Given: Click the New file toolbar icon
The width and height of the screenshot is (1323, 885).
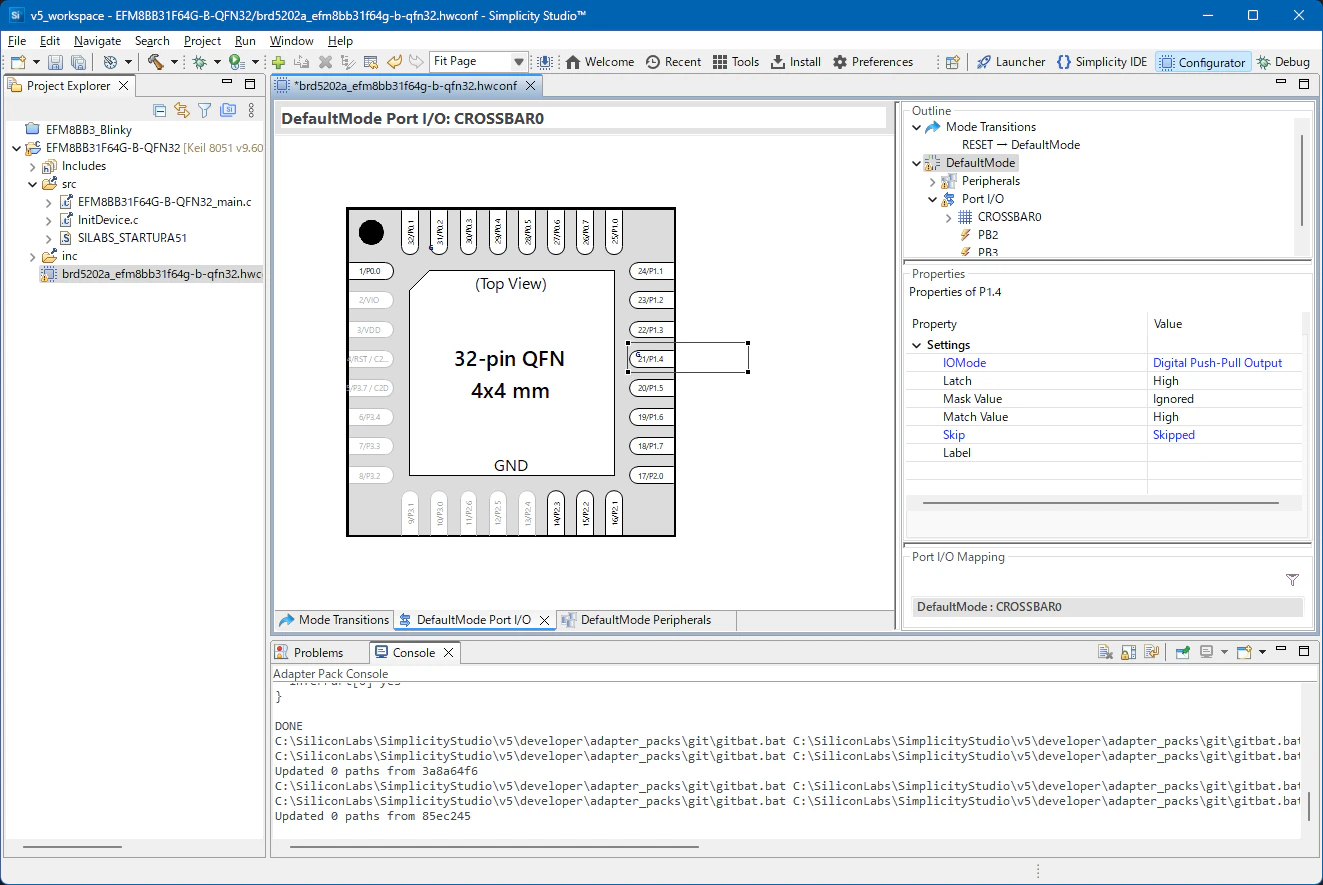Looking at the screenshot, I should 18,62.
